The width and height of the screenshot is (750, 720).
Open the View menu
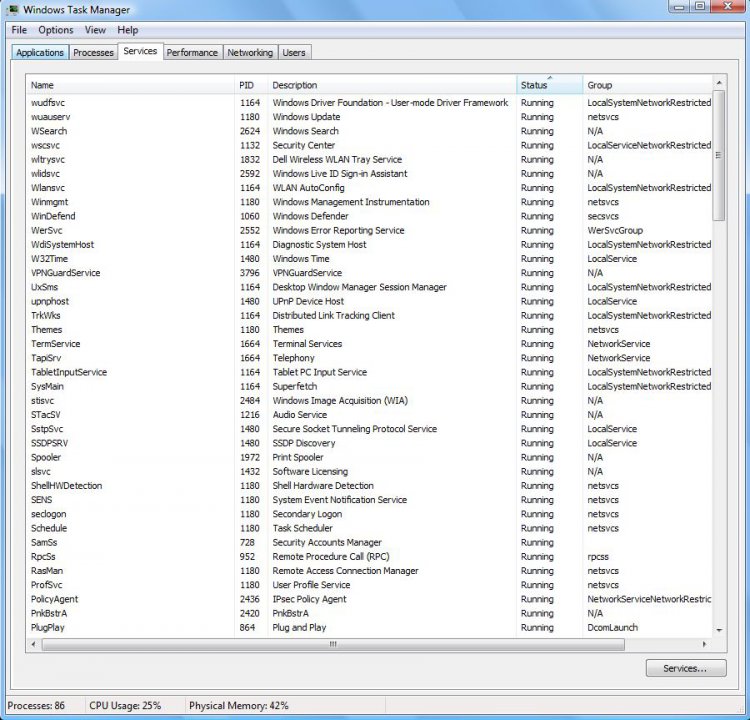pos(95,30)
